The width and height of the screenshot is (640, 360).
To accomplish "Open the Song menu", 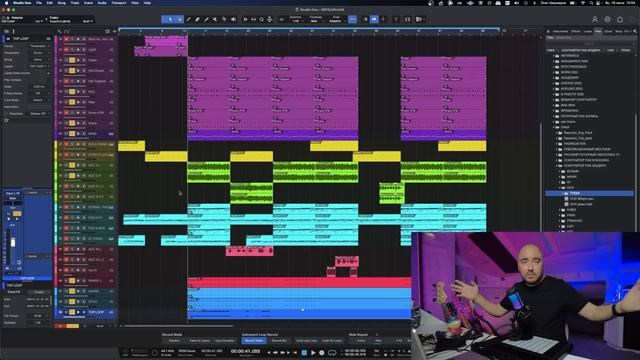I will click(62, 3).
